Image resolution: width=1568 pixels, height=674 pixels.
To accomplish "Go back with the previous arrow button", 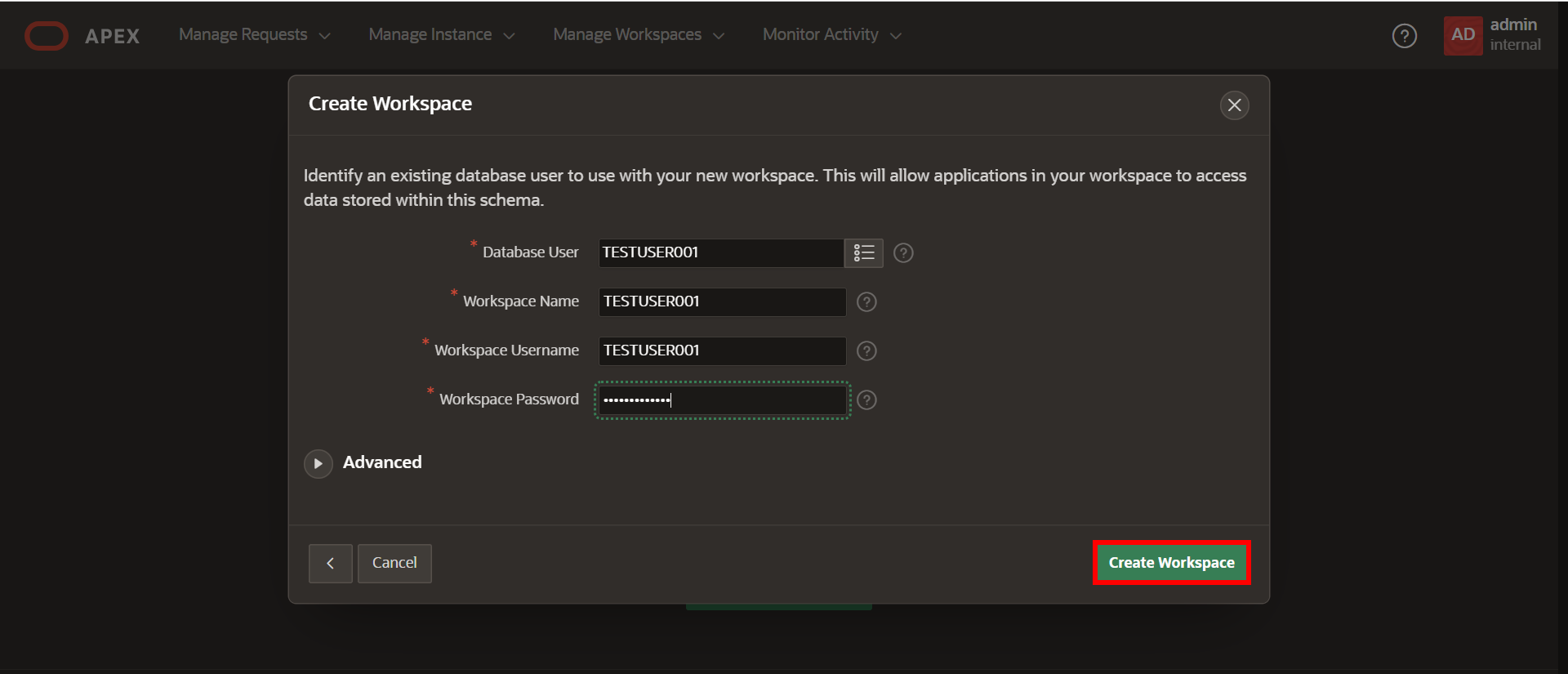I will (x=330, y=563).
